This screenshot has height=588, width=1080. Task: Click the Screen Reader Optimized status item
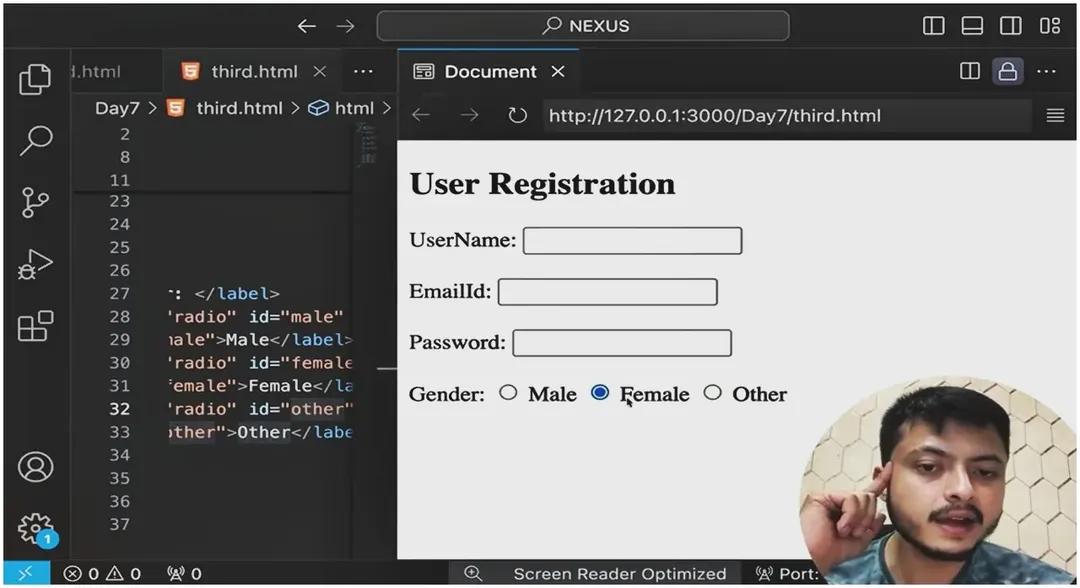pyautogui.click(x=619, y=572)
